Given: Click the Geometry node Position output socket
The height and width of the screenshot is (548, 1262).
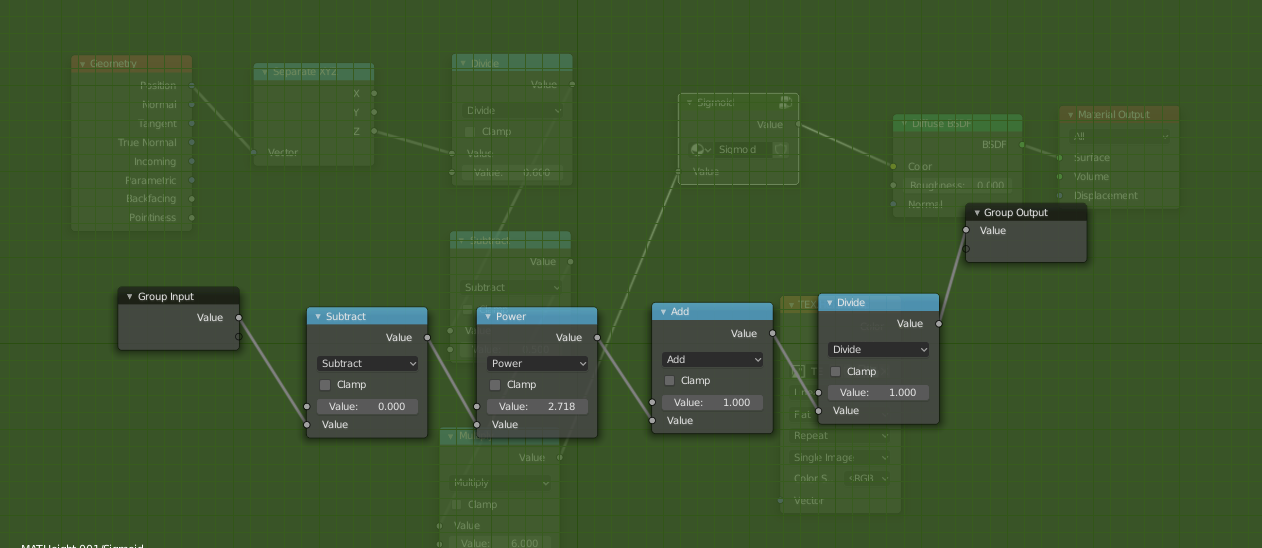Looking at the screenshot, I should click(191, 86).
